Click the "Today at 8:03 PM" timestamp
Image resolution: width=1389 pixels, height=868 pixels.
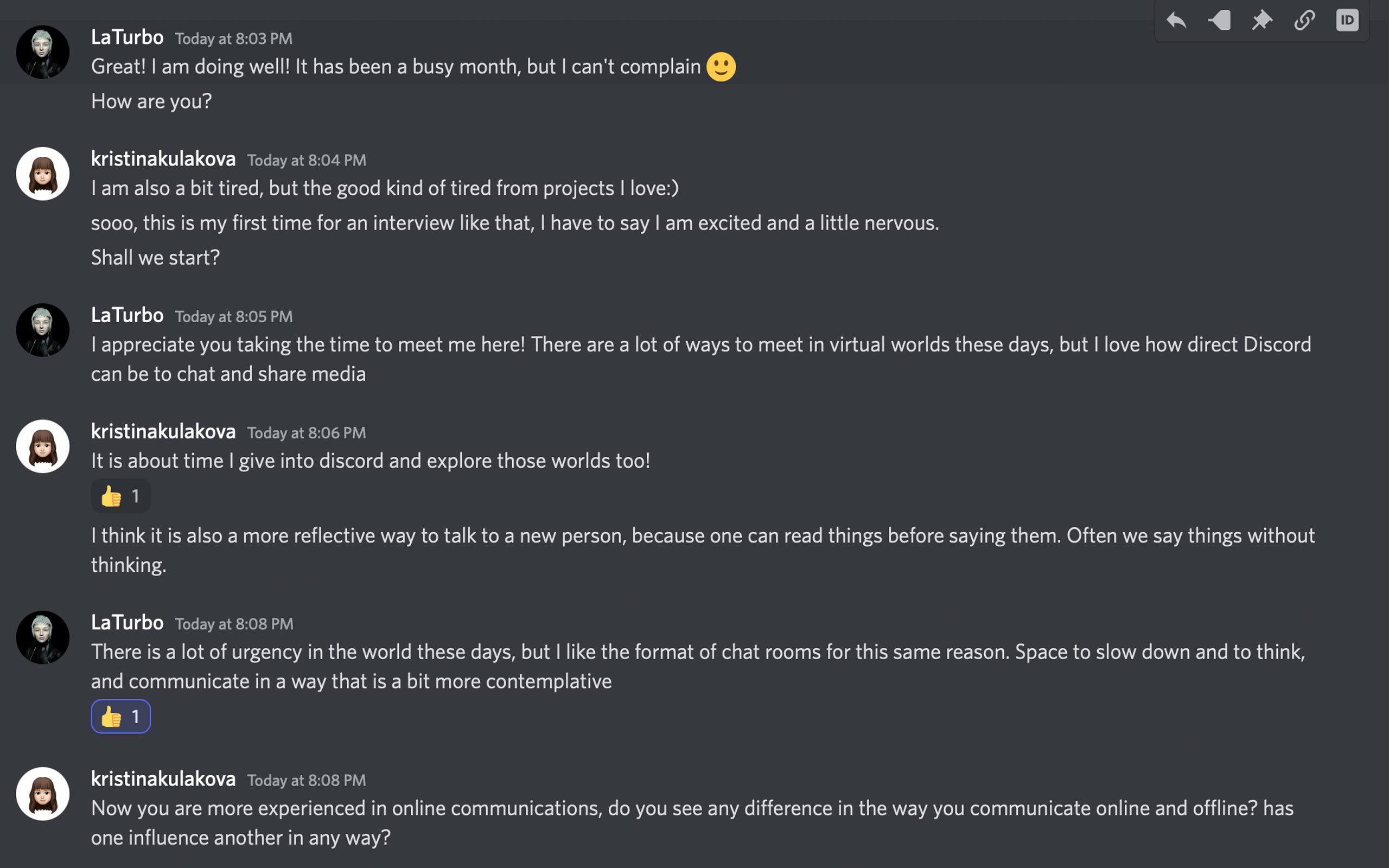tap(234, 39)
